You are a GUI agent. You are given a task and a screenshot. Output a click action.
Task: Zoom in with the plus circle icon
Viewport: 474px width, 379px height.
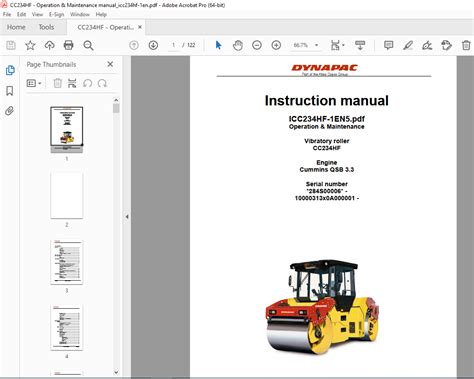point(276,45)
